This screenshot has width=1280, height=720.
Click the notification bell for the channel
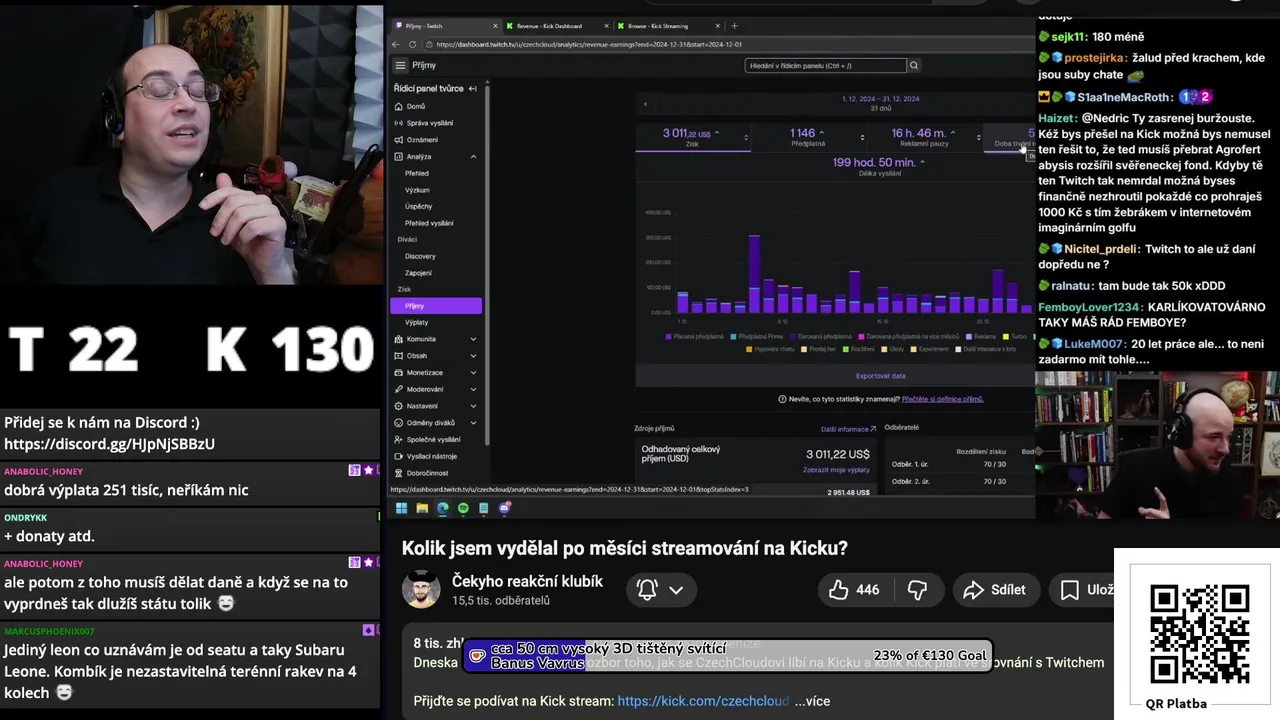tap(647, 590)
